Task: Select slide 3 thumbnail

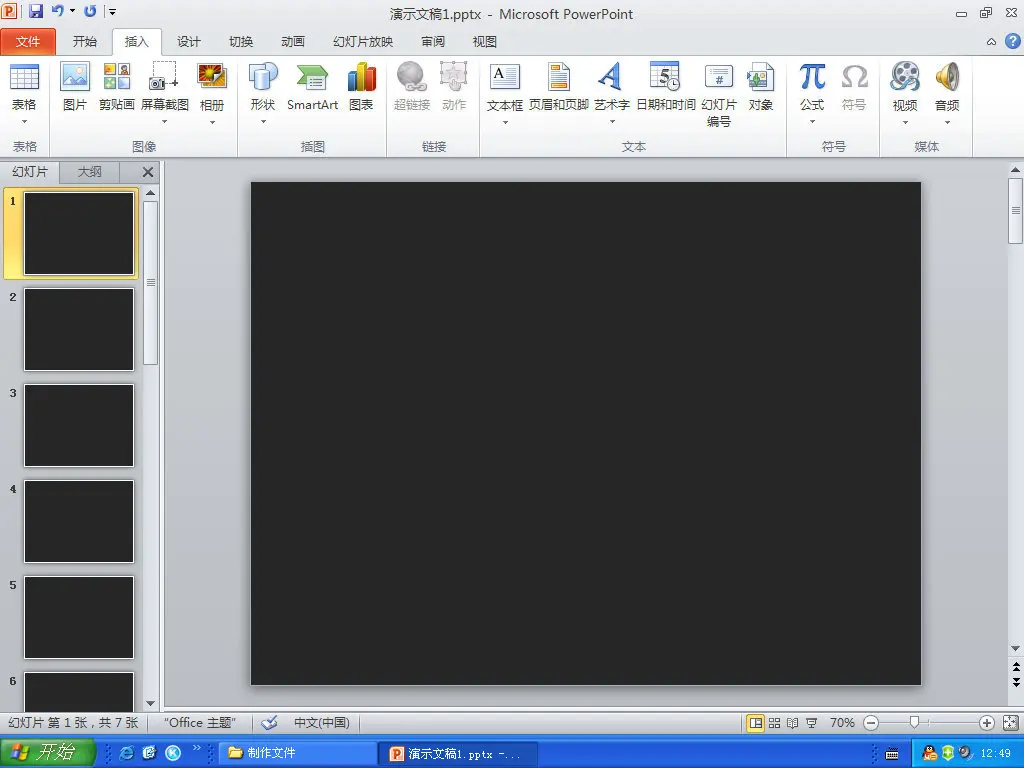Action: (x=79, y=425)
